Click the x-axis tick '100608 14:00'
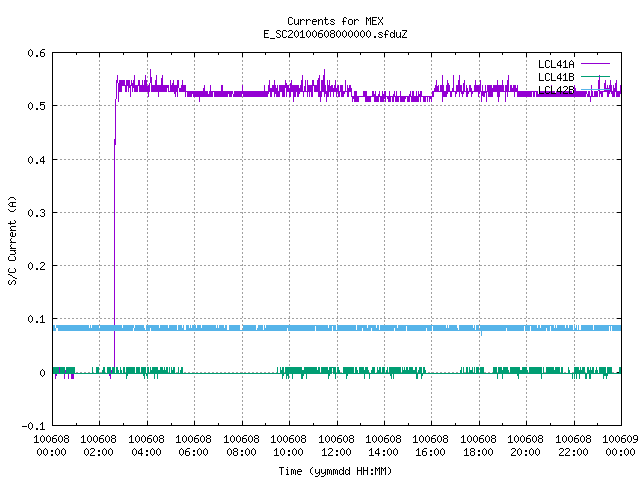Image resolution: width=640 pixels, height=480 pixels. coord(383,446)
